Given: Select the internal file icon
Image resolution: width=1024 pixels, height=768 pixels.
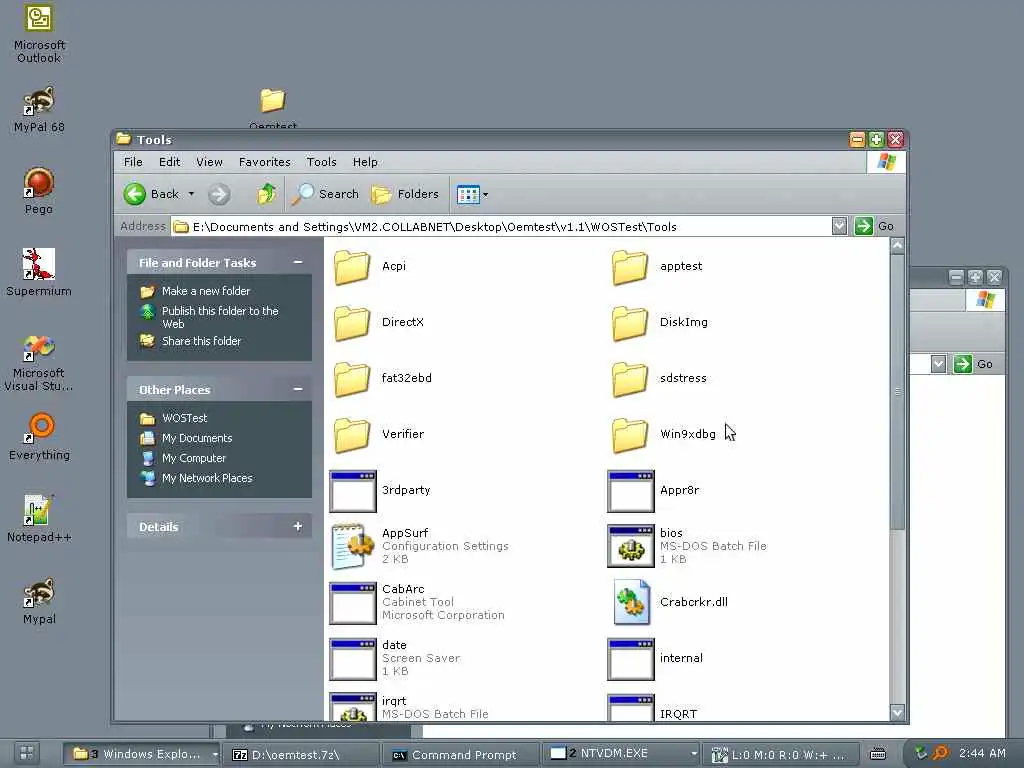Looking at the screenshot, I should coord(631,658).
